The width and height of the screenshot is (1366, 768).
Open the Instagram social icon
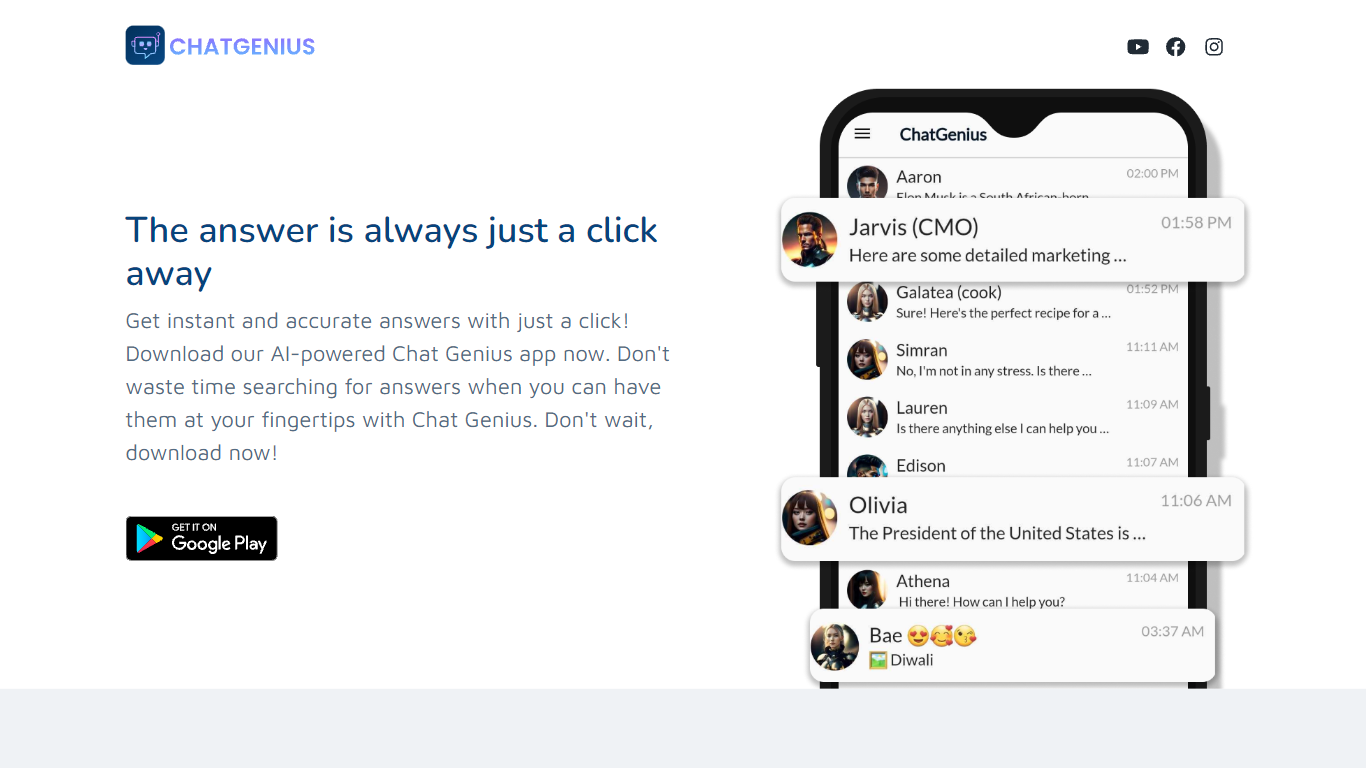[1214, 47]
